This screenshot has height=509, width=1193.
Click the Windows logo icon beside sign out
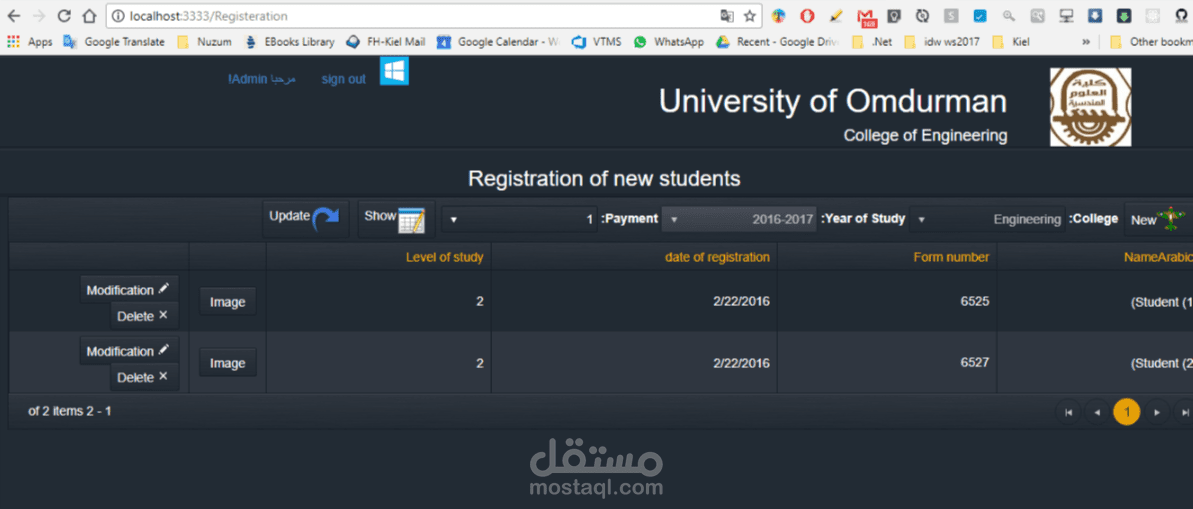pos(394,71)
